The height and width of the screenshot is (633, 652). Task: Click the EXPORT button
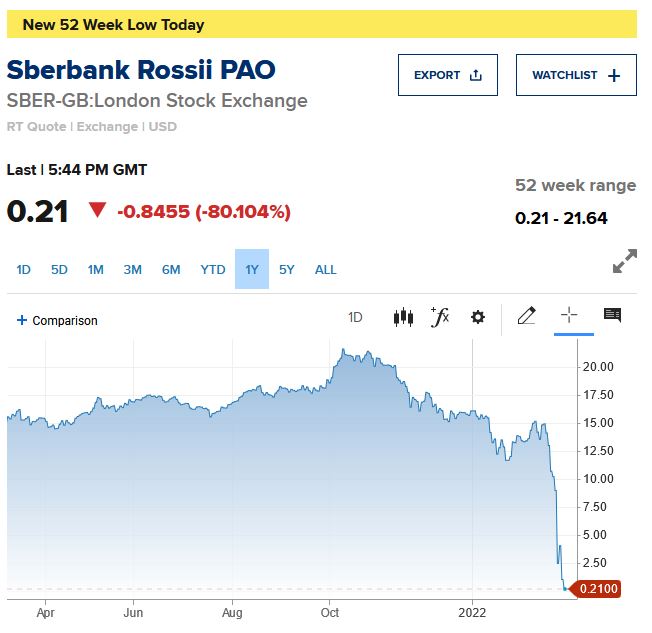448,75
